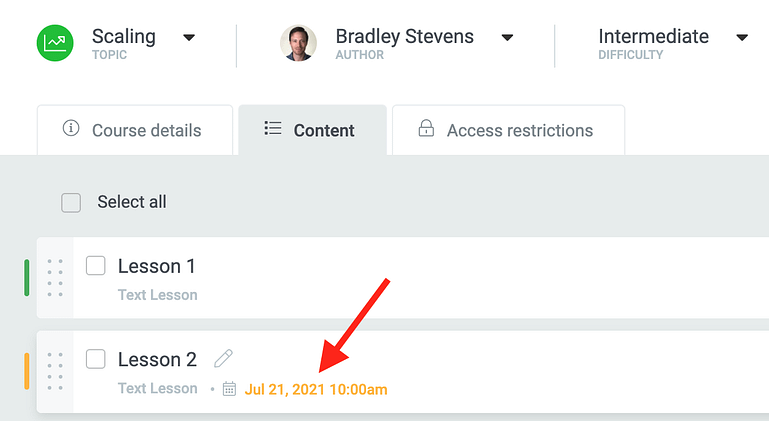
Task: Expand the Intermediate difficulty dropdown arrow
Action: tap(741, 38)
